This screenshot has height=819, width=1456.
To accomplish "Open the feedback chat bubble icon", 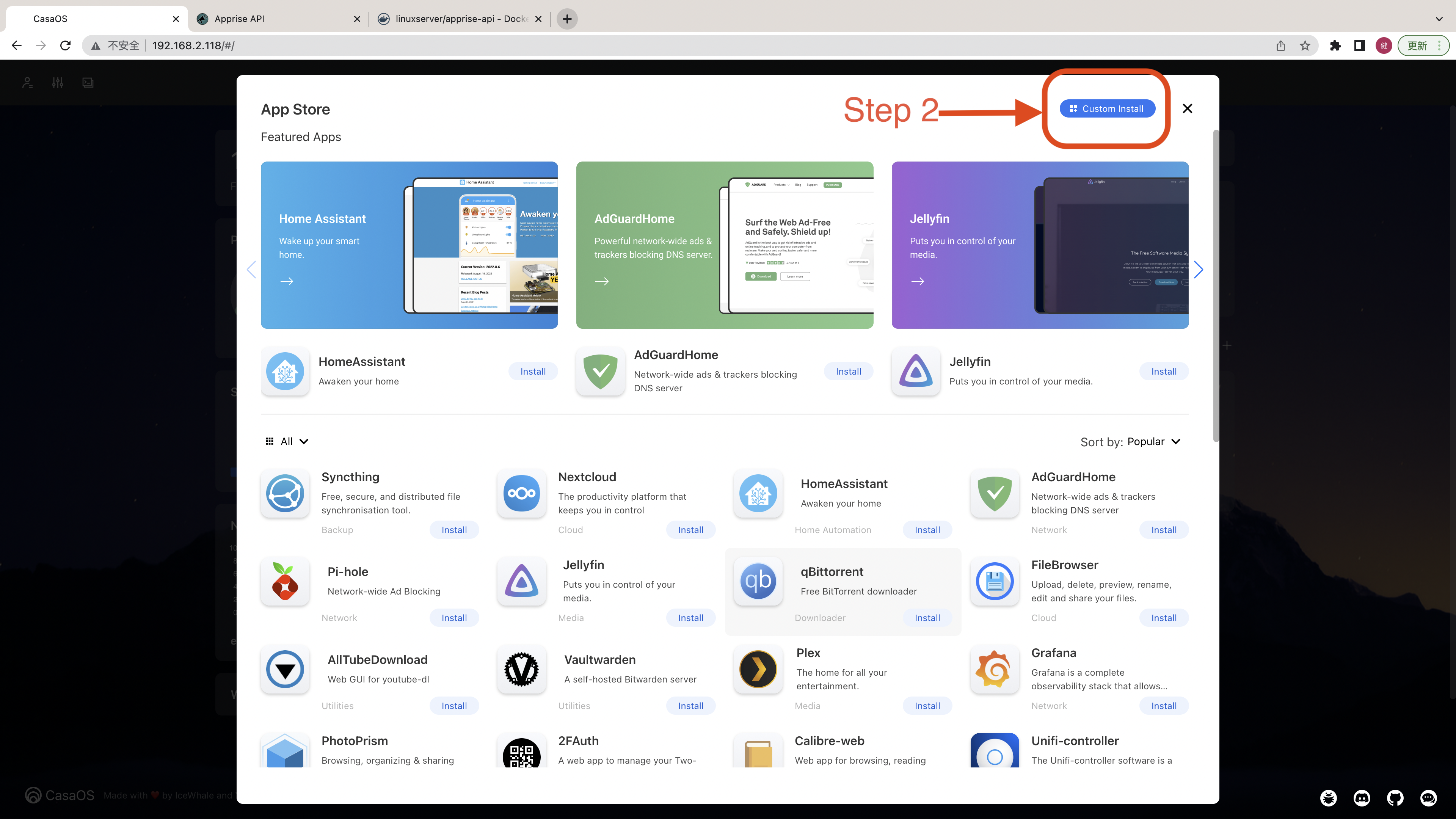I will 1428,797.
